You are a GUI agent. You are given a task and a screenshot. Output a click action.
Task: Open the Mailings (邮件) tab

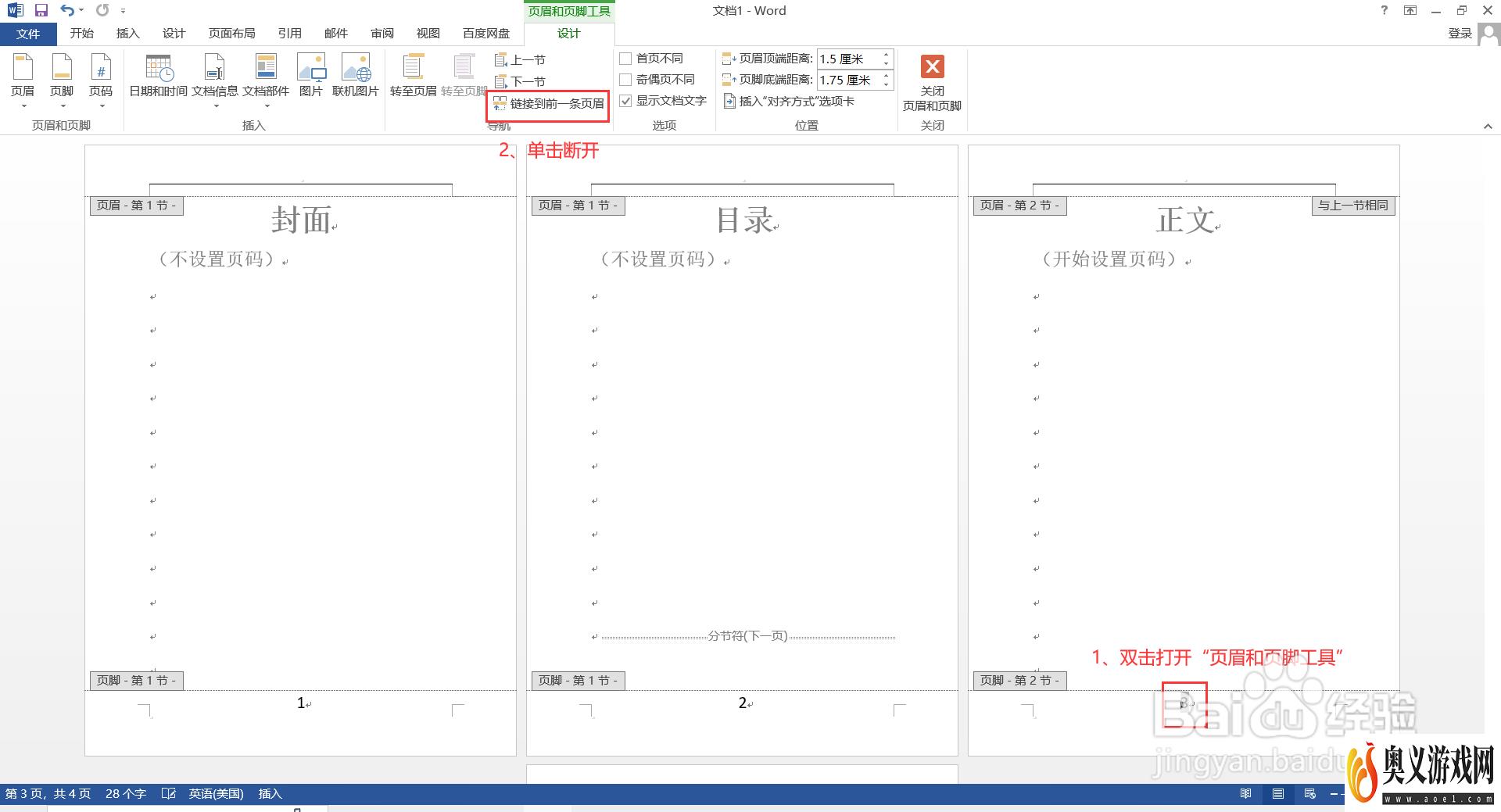(x=335, y=34)
